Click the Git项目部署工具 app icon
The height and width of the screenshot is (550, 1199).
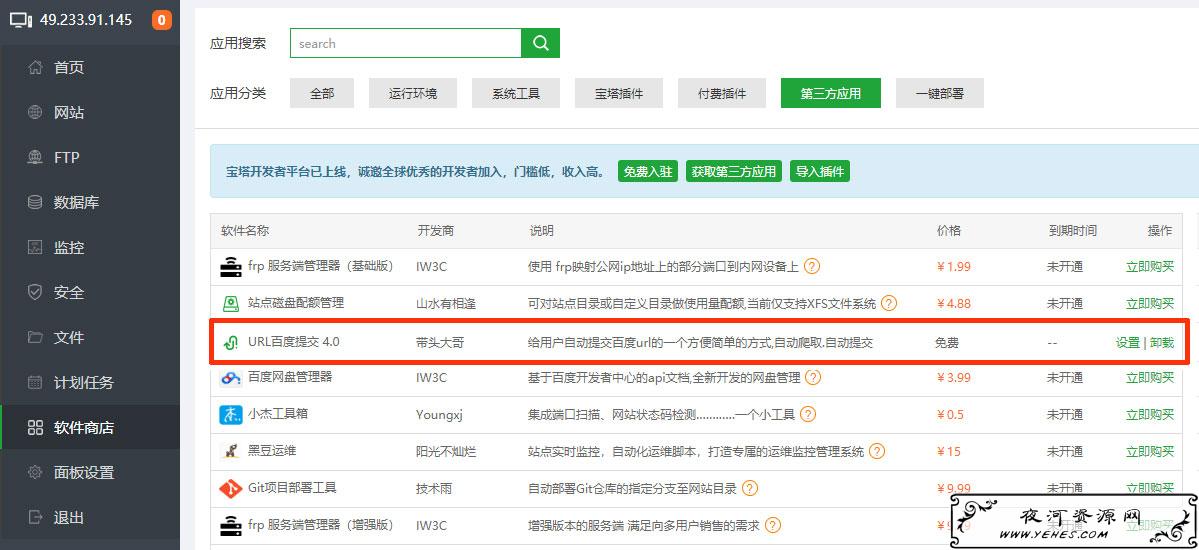pos(230,488)
